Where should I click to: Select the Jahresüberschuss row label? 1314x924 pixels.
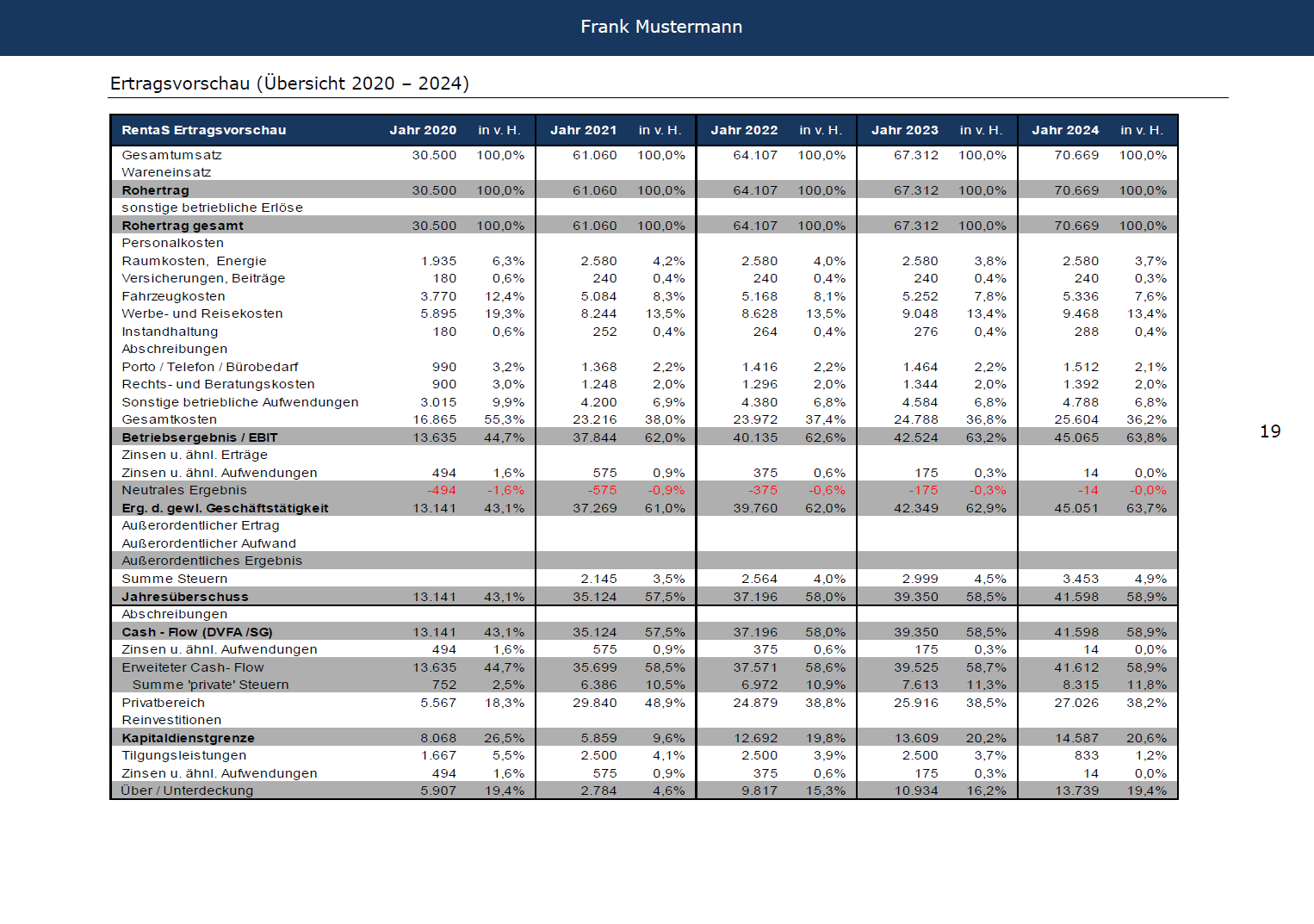pyautogui.click(x=185, y=597)
